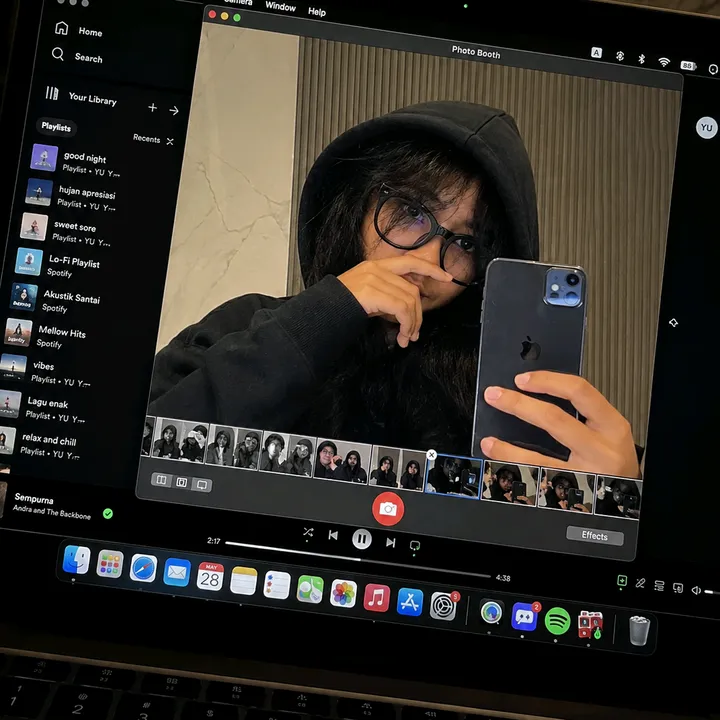Screen dimensions: 720x720
Task: Select single still photo mode
Action: 182,483
